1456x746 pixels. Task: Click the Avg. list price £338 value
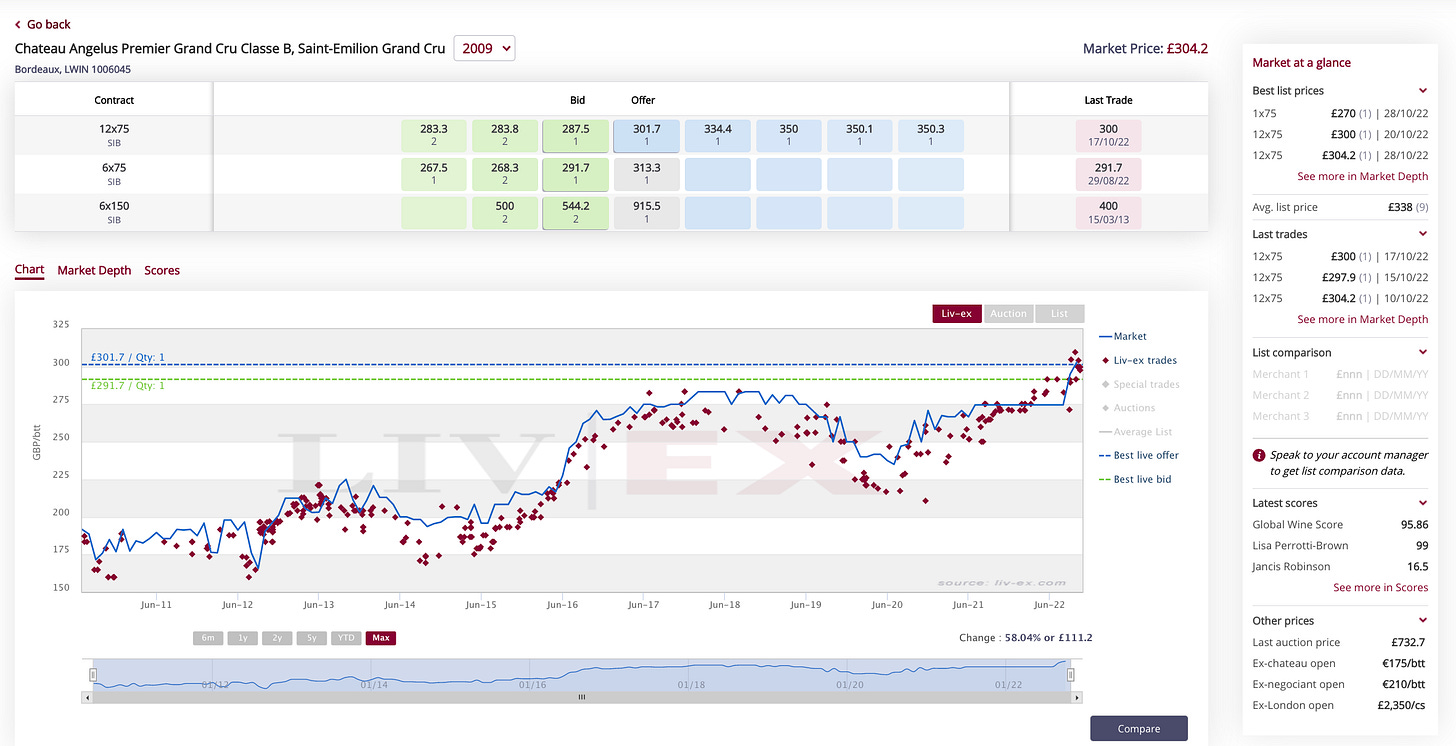click(x=1402, y=208)
